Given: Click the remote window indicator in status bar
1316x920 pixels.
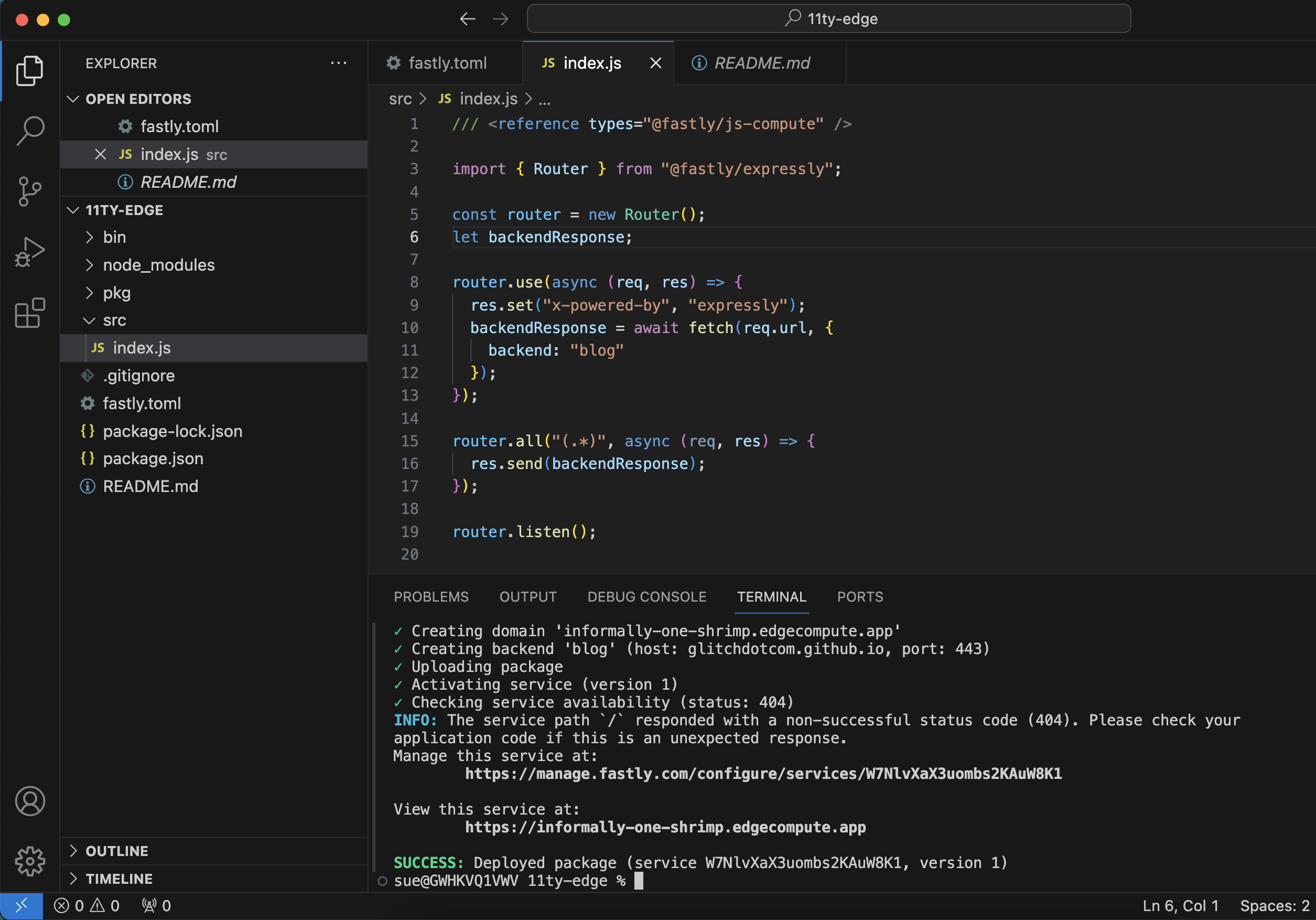Looking at the screenshot, I should (21, 906).
